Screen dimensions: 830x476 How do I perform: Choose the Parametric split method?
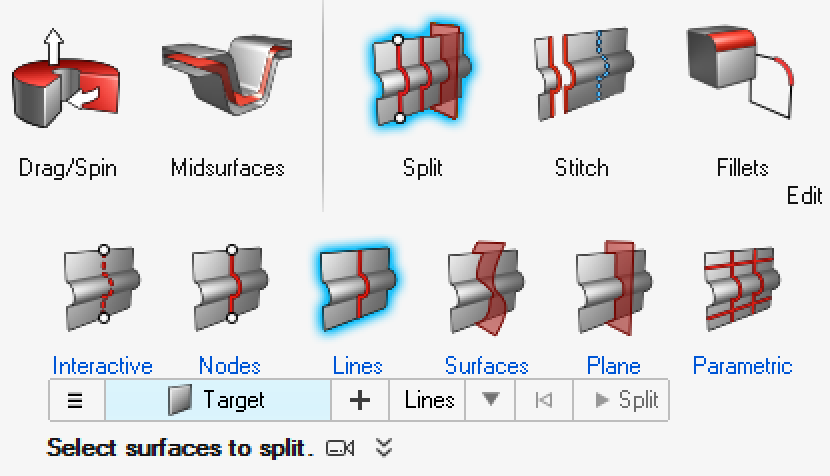pos(742,289)
